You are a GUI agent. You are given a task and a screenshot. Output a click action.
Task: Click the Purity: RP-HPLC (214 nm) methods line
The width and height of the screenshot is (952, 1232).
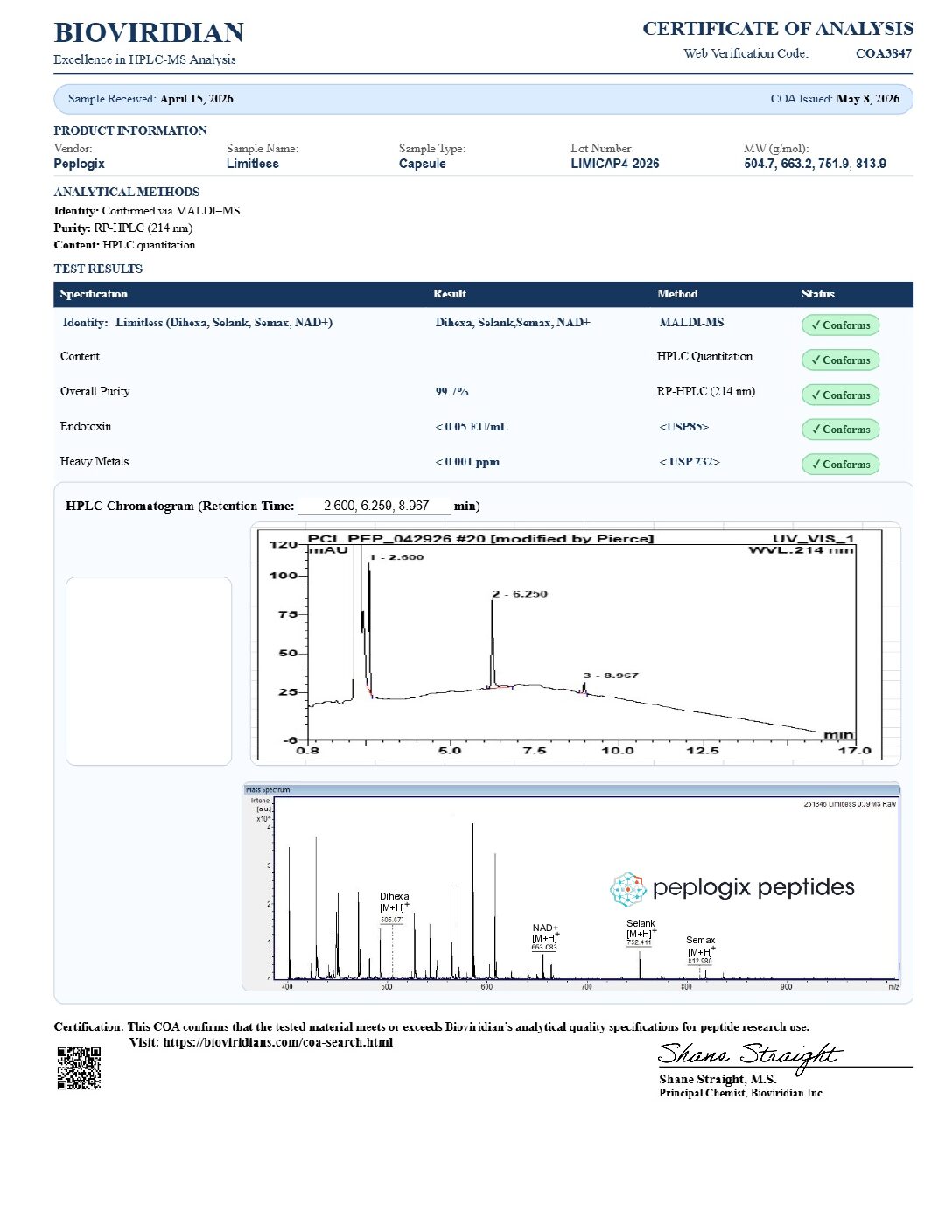pos(122,228)
